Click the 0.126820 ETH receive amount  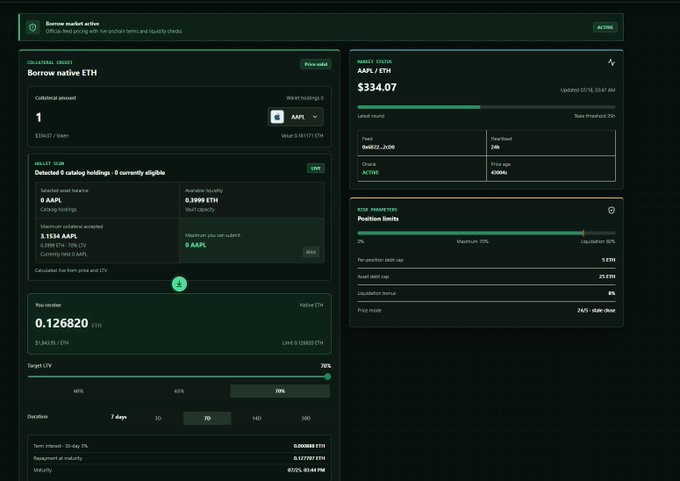click(x=62, y=323)
